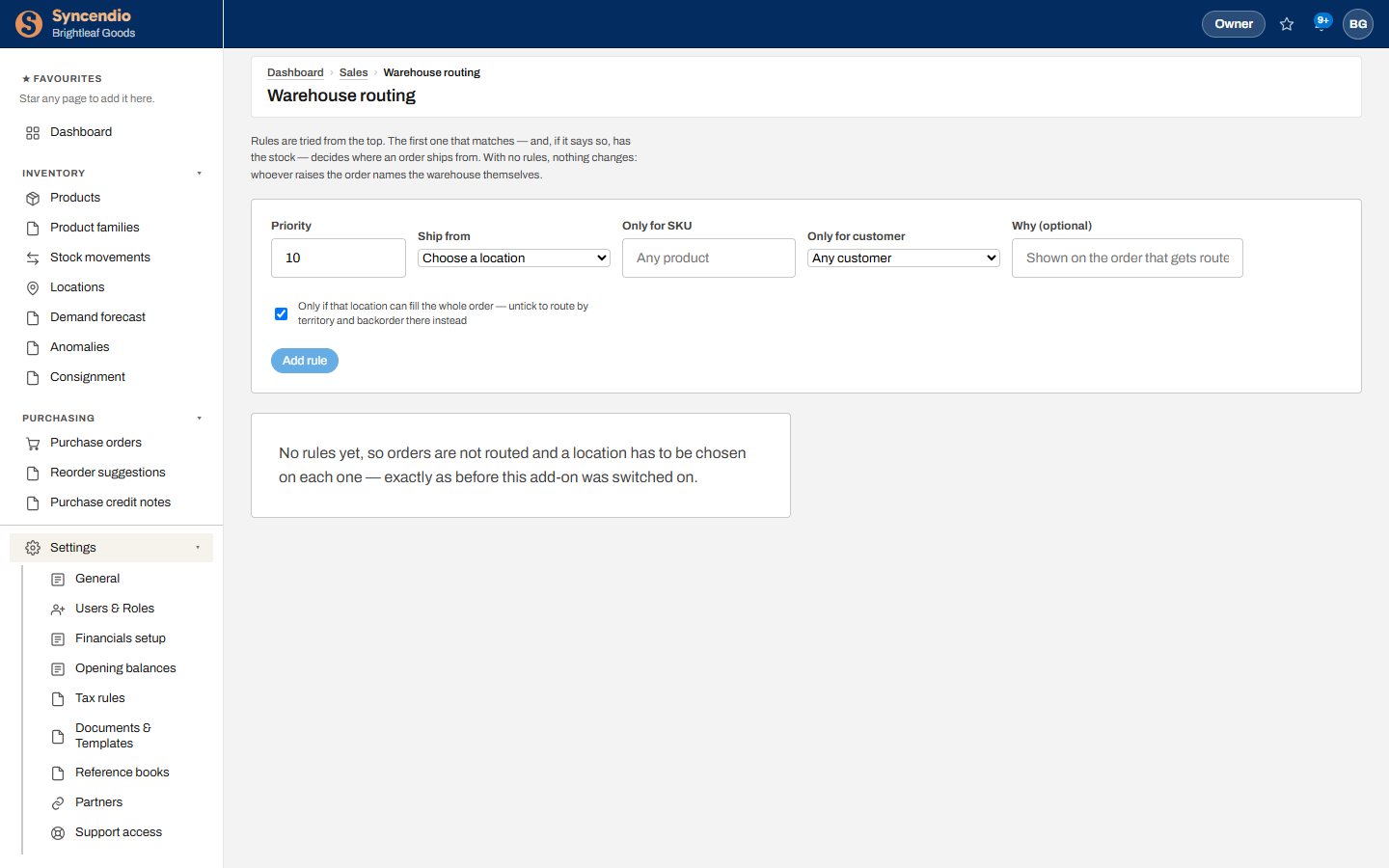Open the notifications bell
Image resolution: width=1389 pixels, height=868 pixels.
(x=1321, y=24)
